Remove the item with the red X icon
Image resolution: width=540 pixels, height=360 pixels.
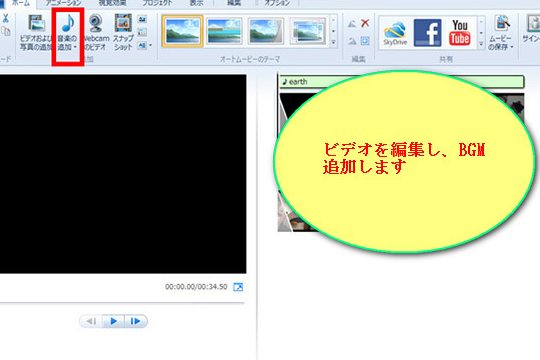pos(365,23)
